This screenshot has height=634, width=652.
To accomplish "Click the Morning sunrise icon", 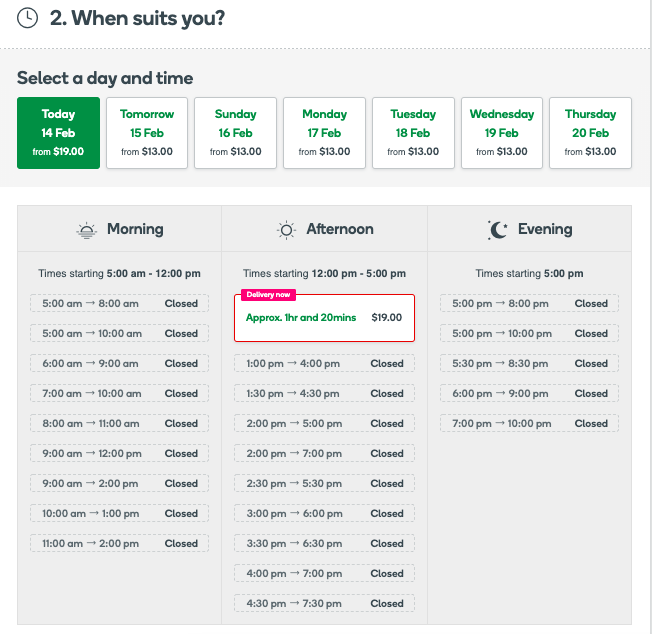I will click(86, 230).
